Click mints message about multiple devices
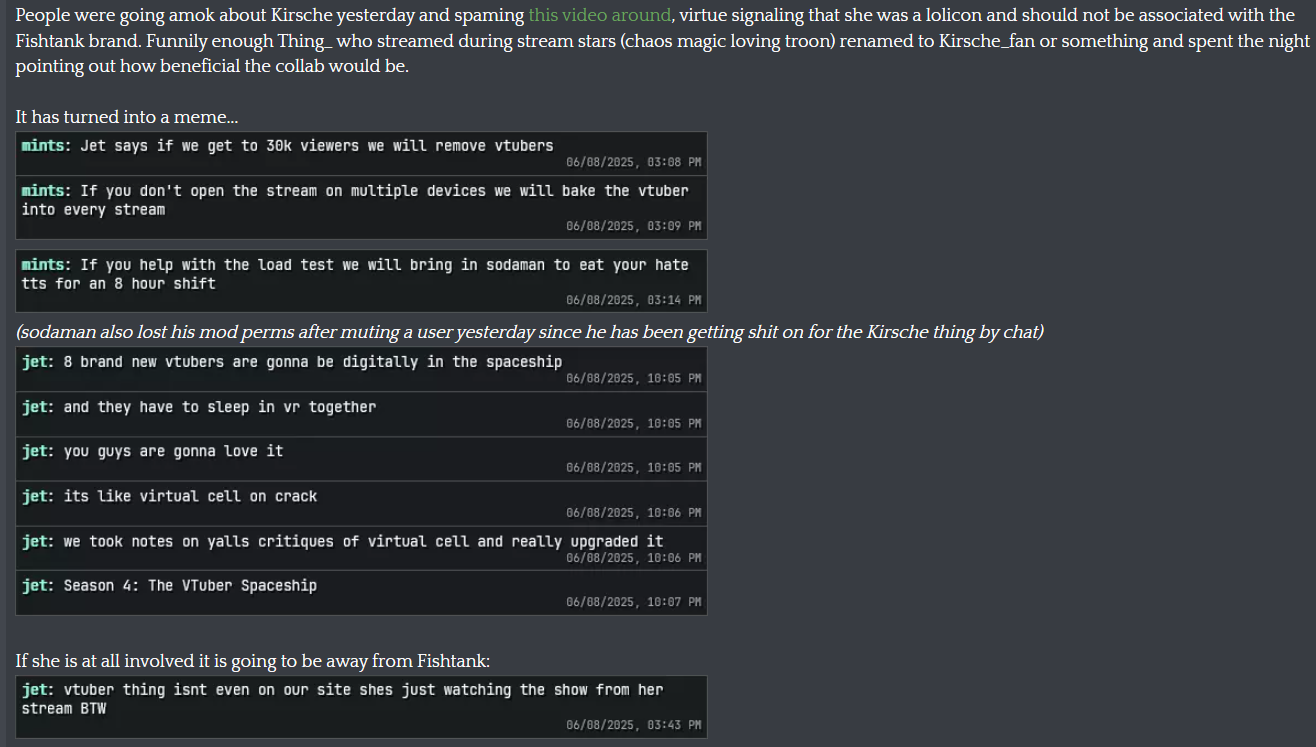This screenshot has height=747, width=1316. pos(361,208)
